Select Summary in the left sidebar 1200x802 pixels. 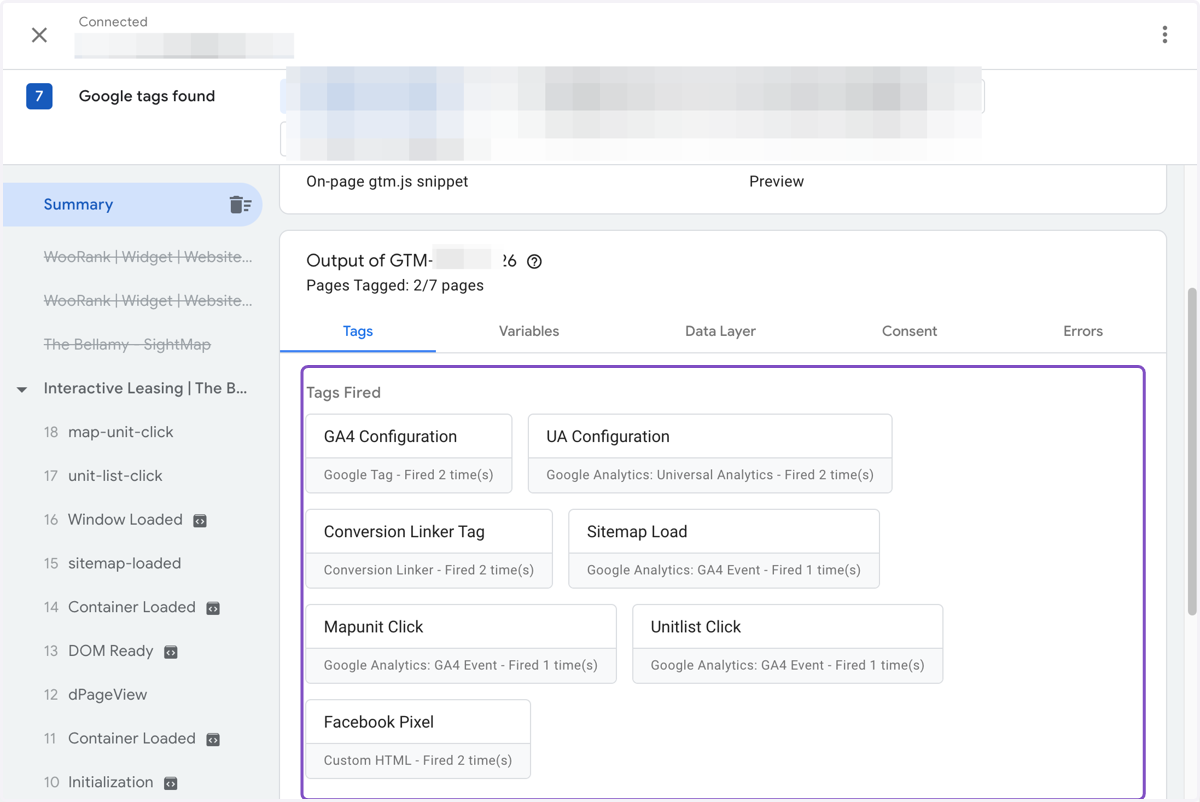(132, 204)
